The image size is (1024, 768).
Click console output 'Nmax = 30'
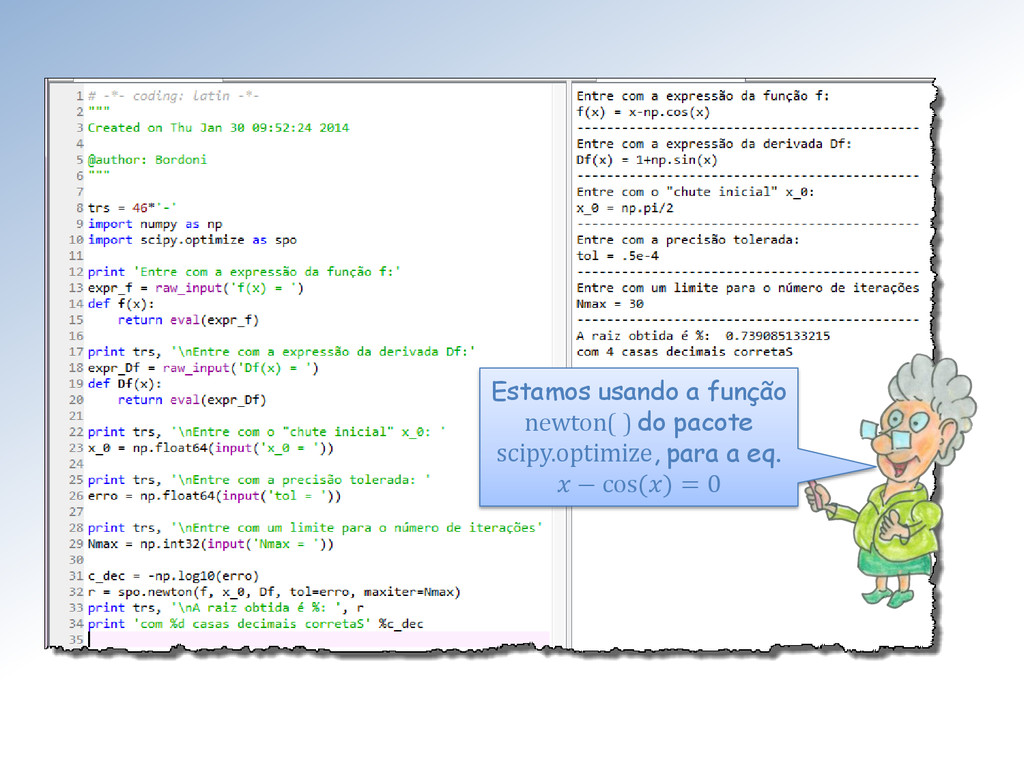[610, 304]
